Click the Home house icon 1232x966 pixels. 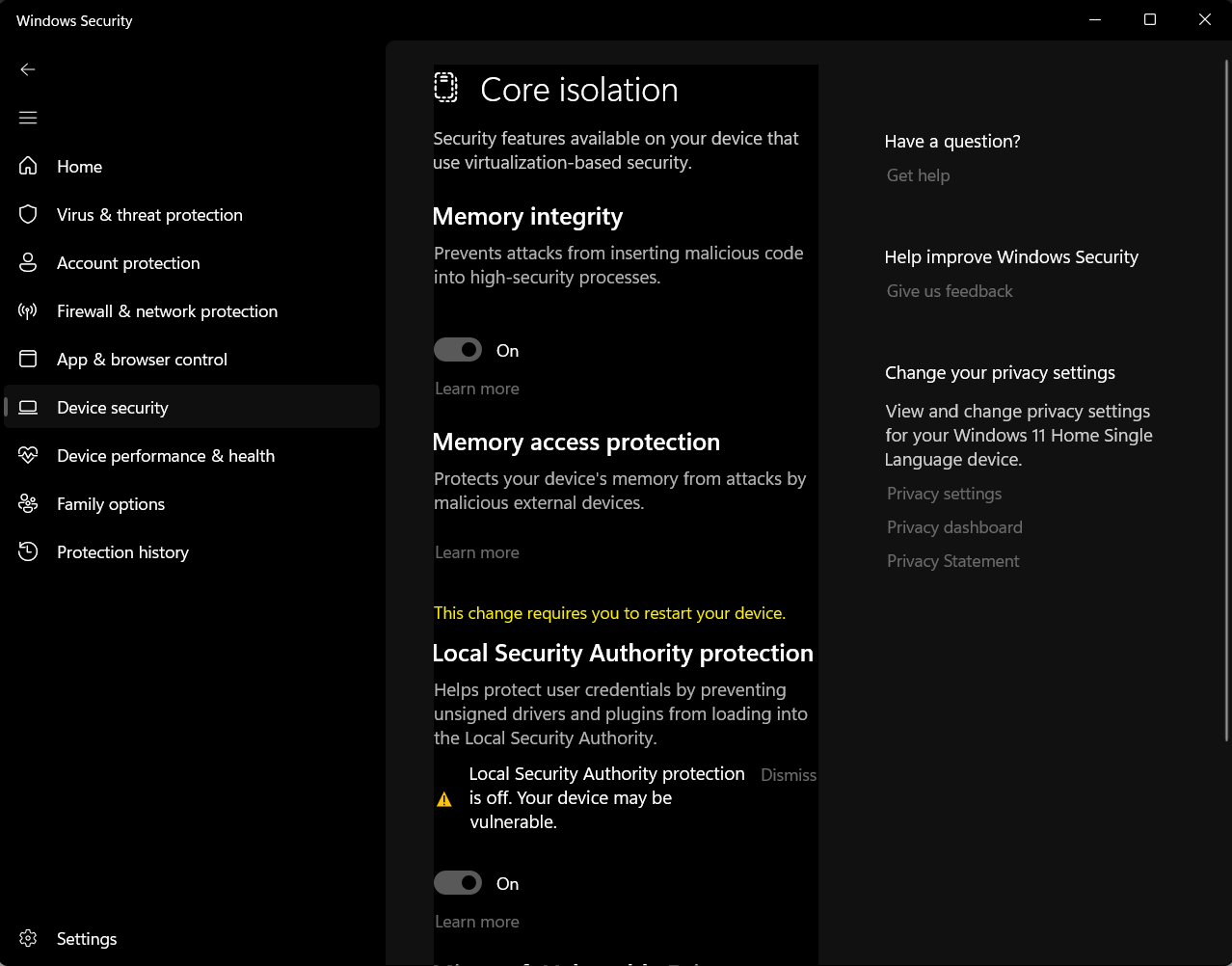(x=28, y=166)
